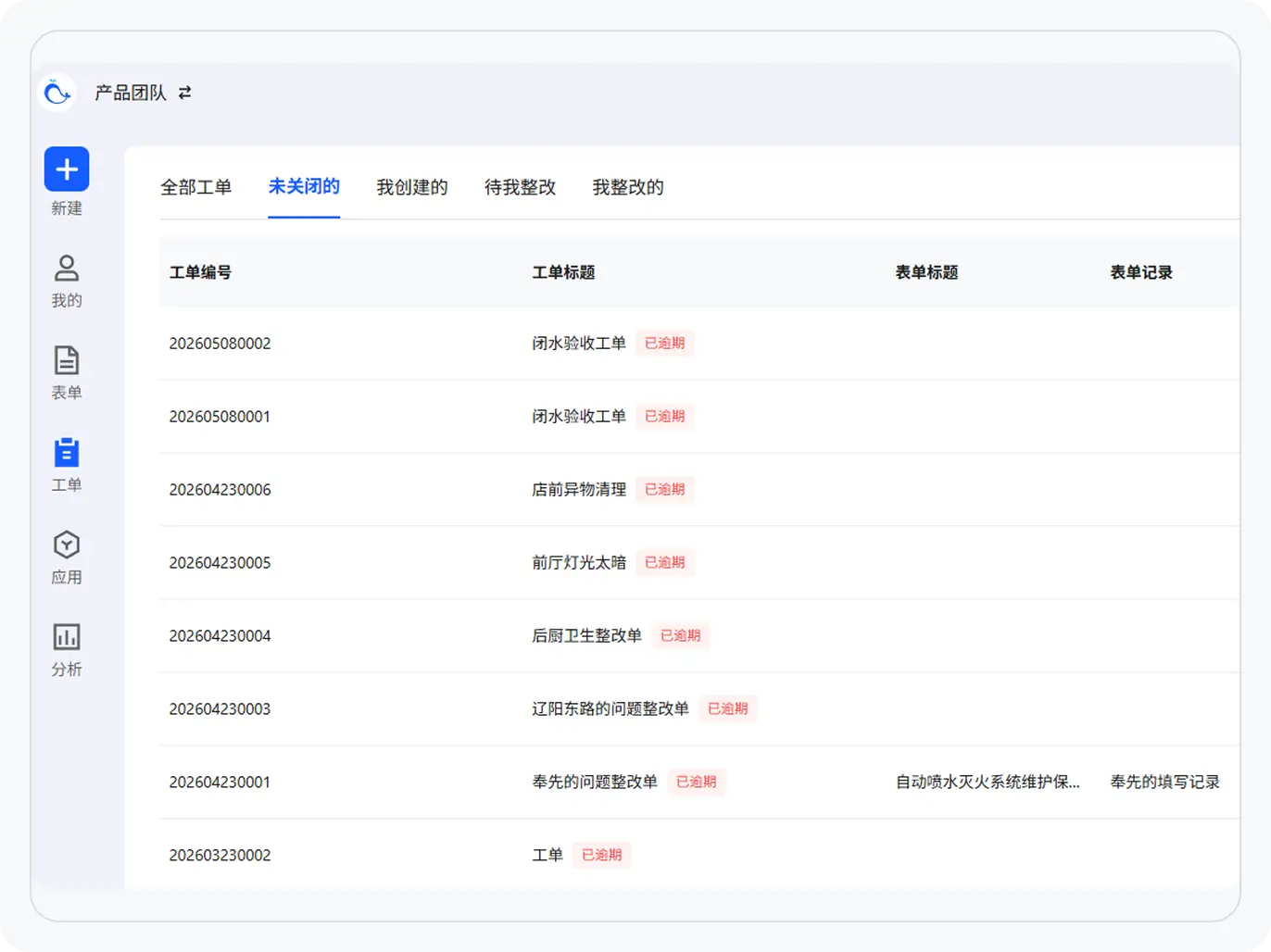Open work order 202604230006
This screenshot has height=952, width=1271.
220,490
